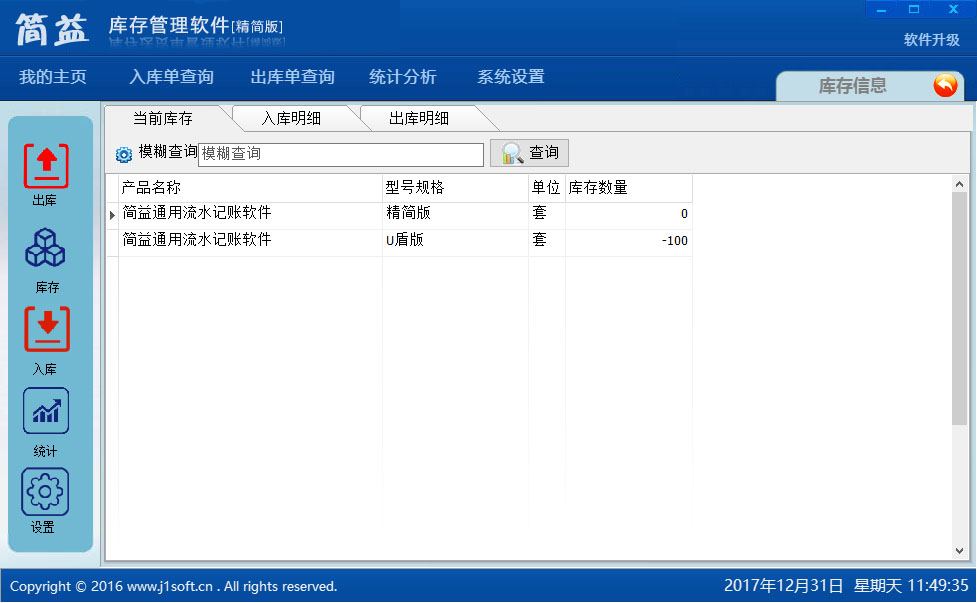Image resolution: width=977 pixels, height=603 pixels.
Task: Focus the 模糊查询 search input field
Action: [340, 154]
